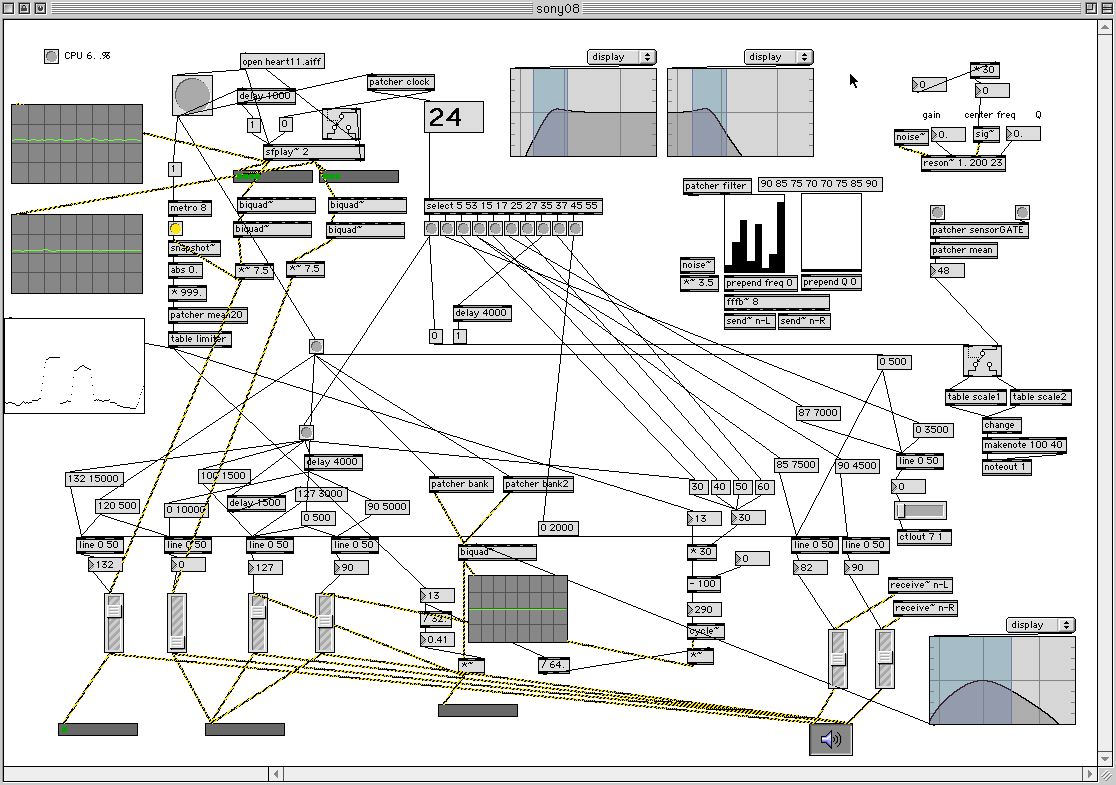This screenshot has height=785, width=1116.
Task: Click the gate switch icon beside sfplay~
Action: click(342, 125)
